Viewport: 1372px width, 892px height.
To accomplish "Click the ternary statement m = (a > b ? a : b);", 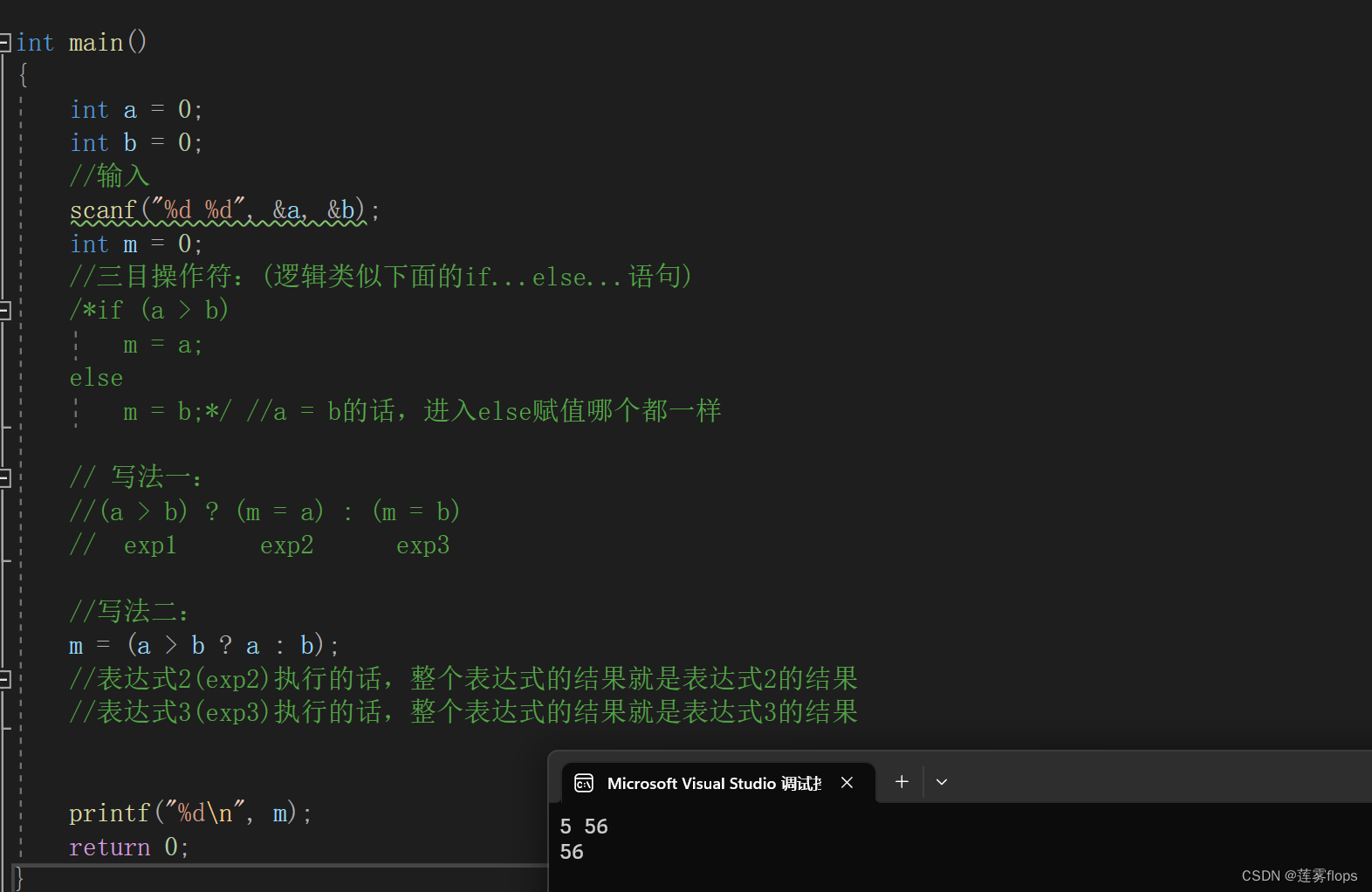I will pyautogui.click(x=203, y=646).
